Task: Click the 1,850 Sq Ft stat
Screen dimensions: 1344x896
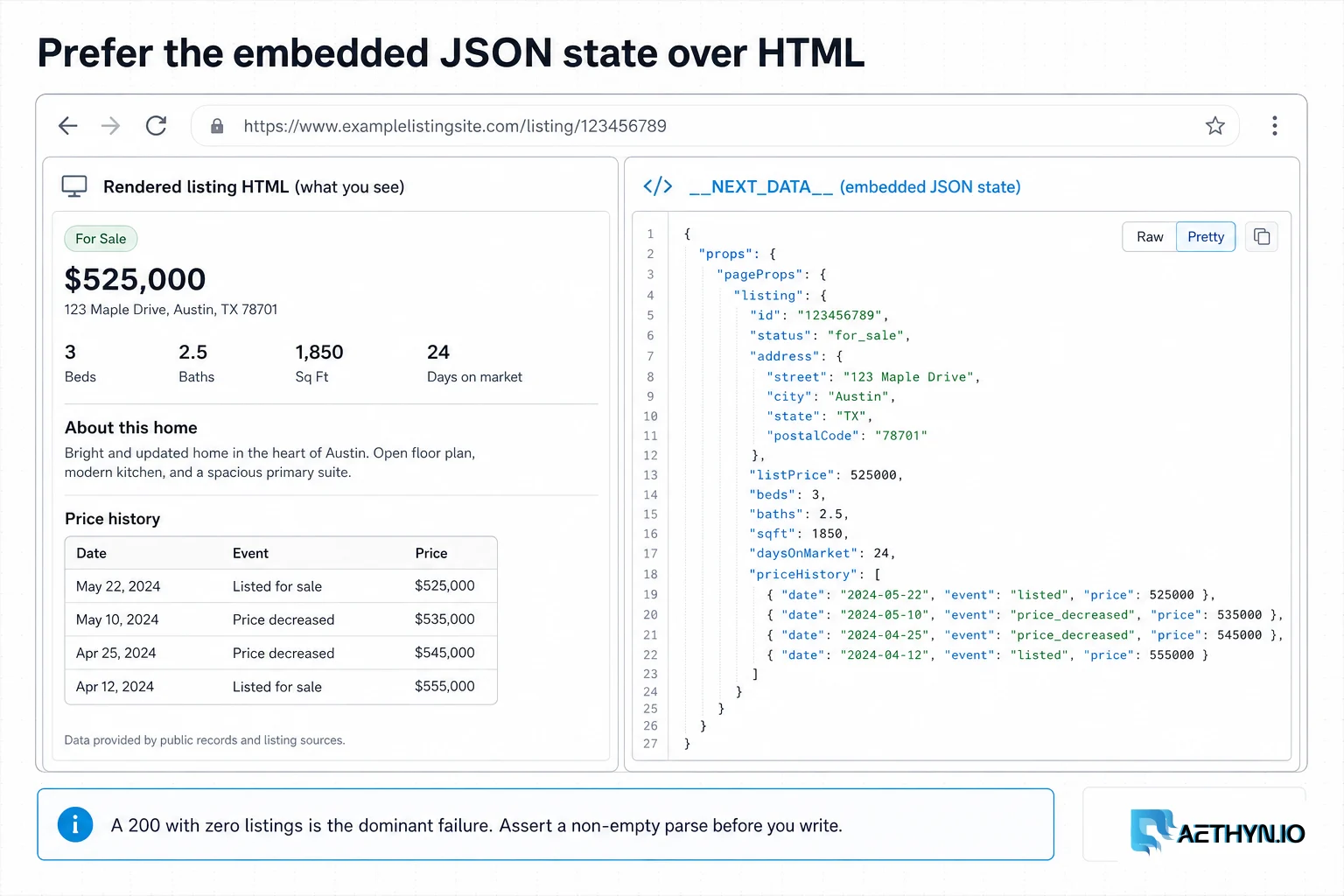Action: coord(319,363)
